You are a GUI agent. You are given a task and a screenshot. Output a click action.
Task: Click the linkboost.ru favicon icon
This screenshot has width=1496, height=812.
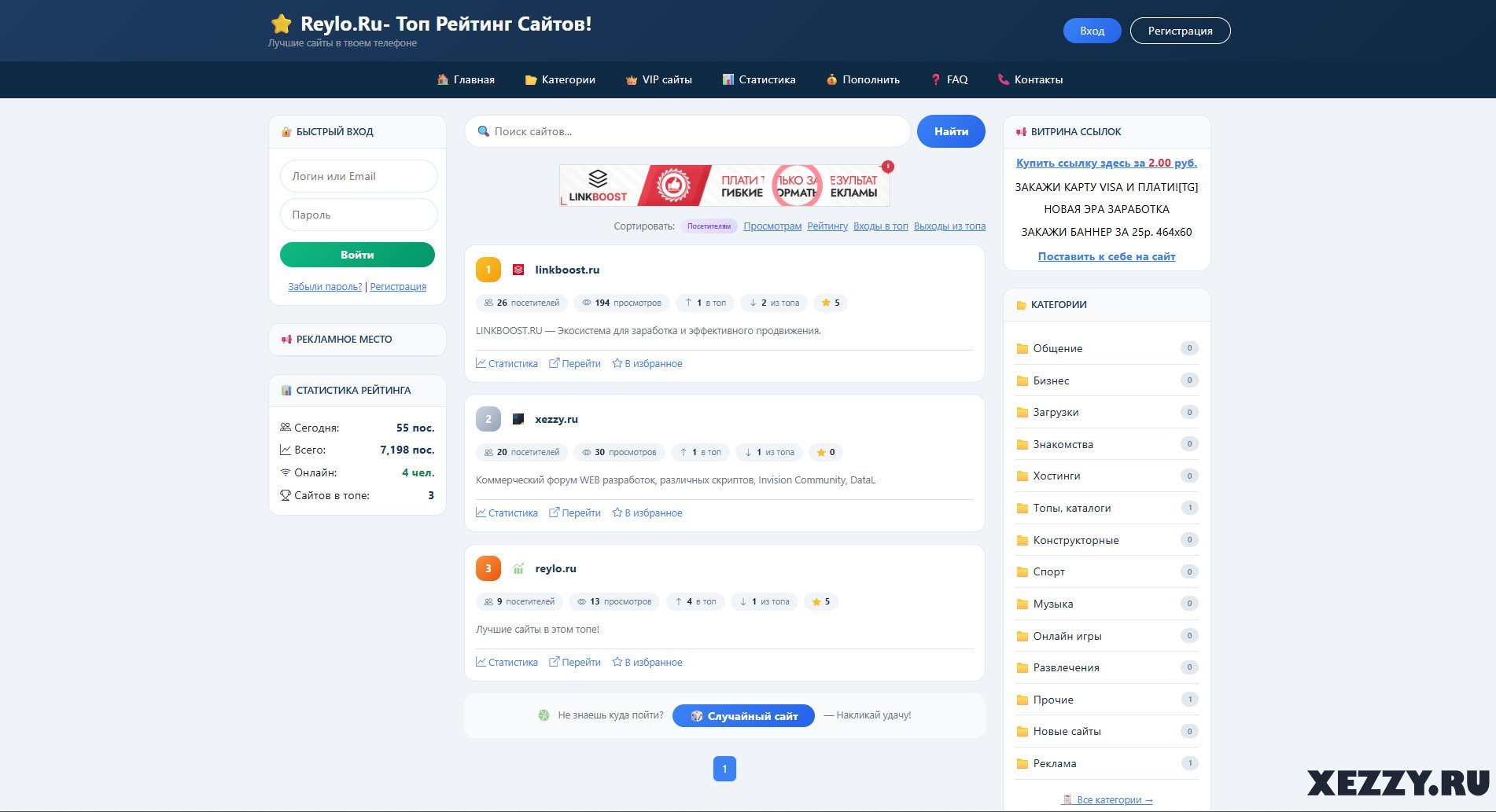518,270
